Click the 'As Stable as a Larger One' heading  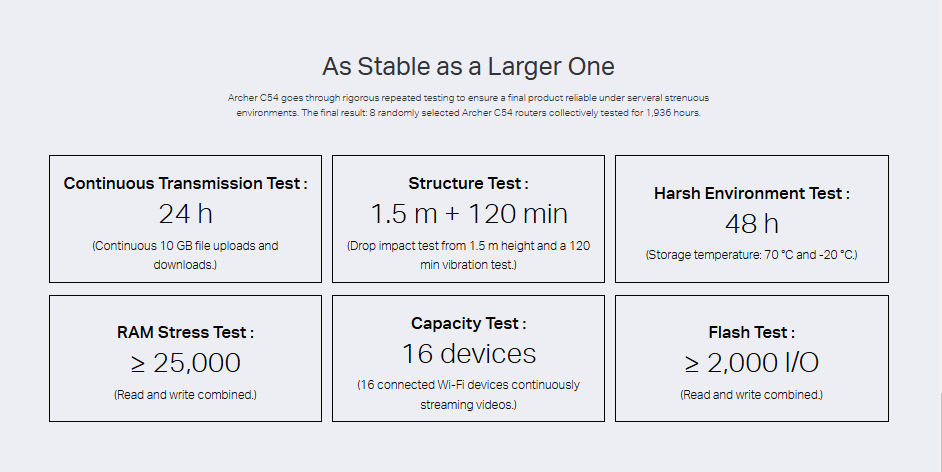point(468,67)
